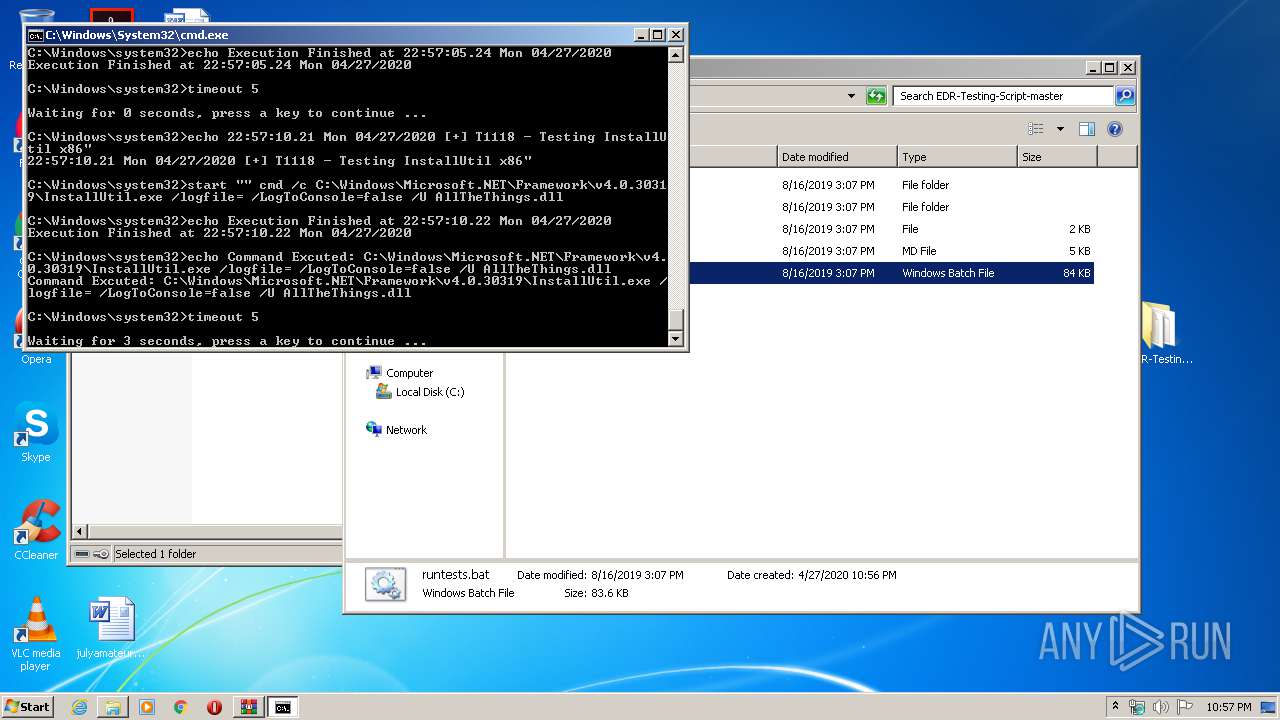Open VLC media player desktop shortcut
The height and width of the screenshot is (720, 1280).
[x=36, y=633]
